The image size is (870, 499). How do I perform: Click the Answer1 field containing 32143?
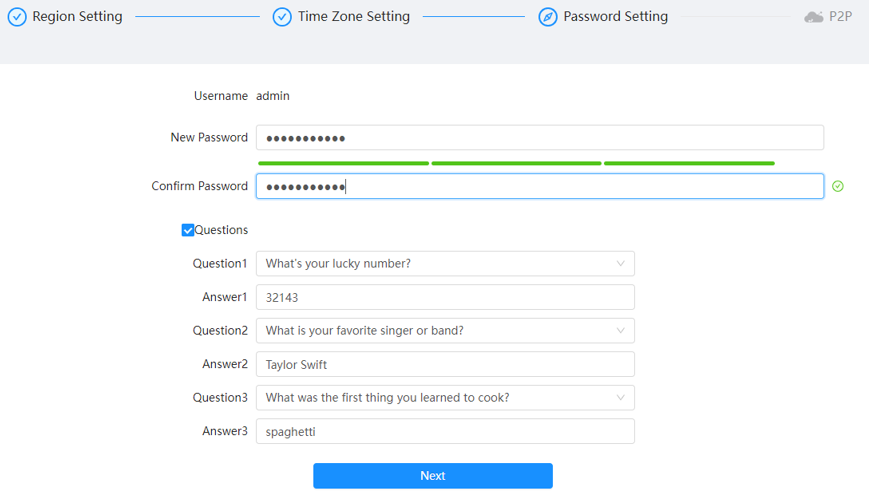tap(445, 298)
